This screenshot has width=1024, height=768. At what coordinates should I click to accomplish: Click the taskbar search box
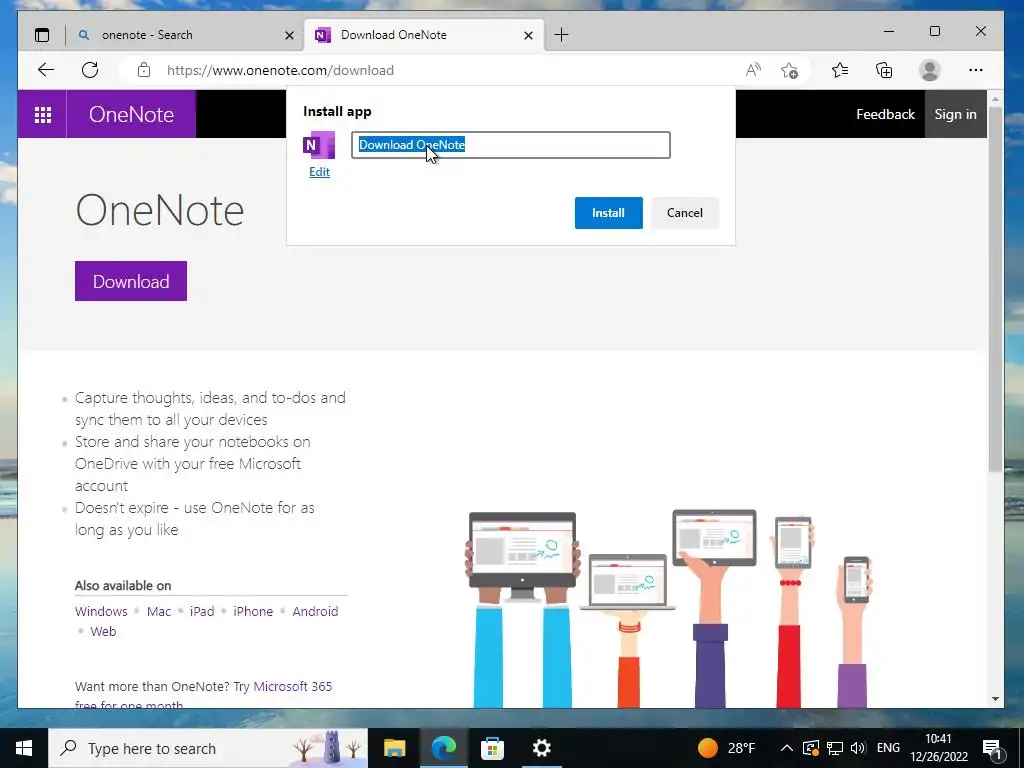coord(208,748)
